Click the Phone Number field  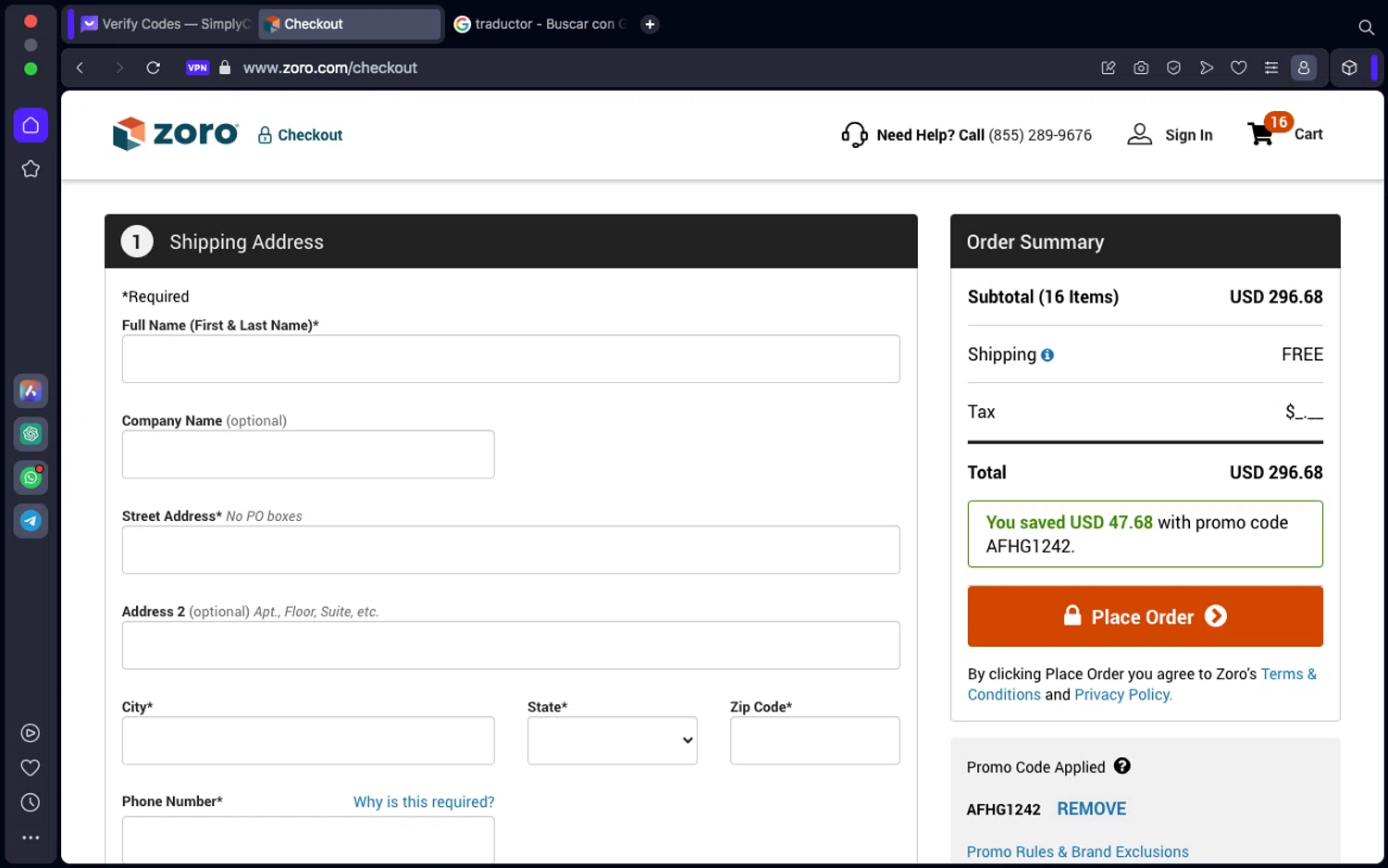308,840
